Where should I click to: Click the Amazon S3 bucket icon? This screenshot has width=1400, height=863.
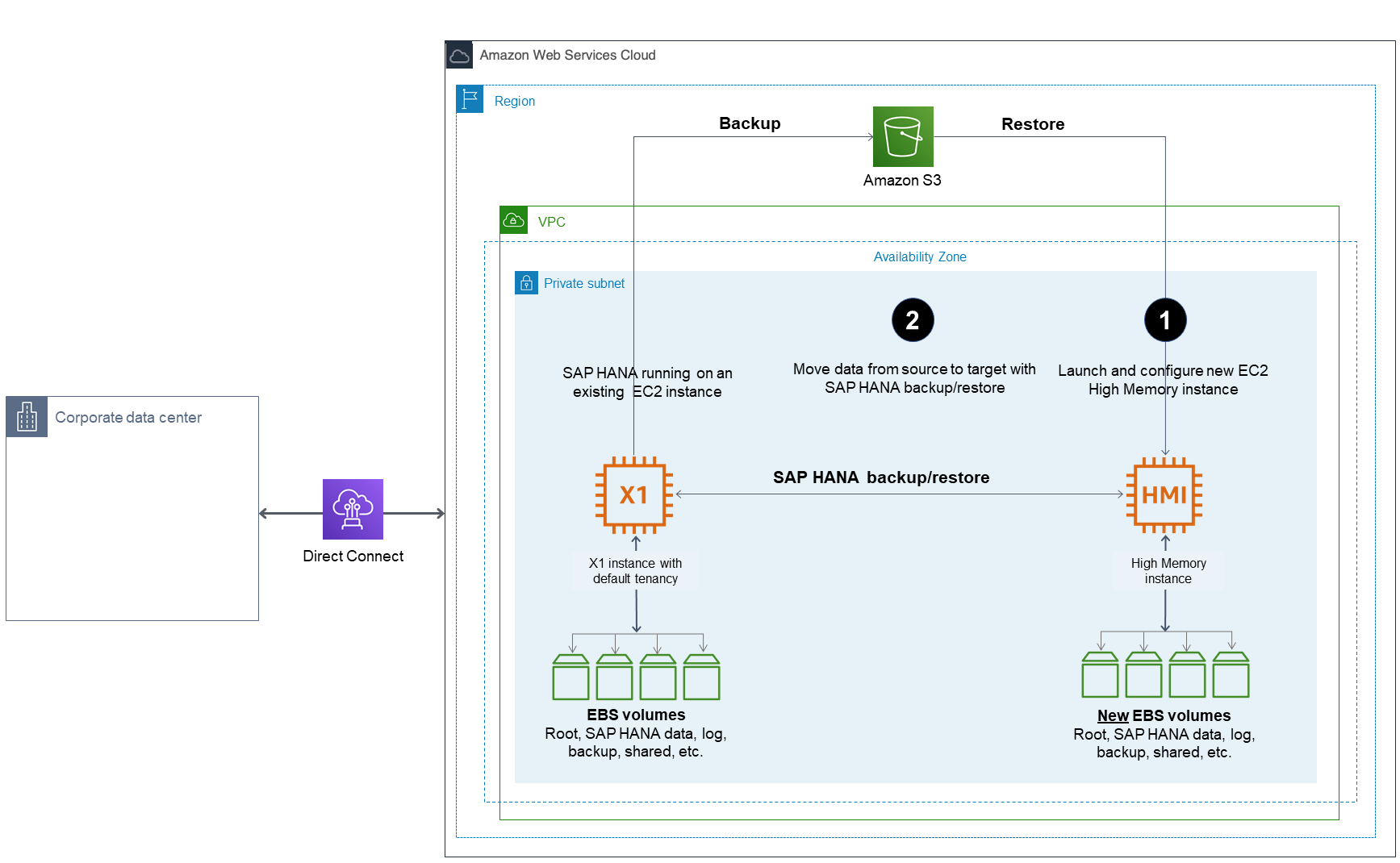(902, 136)
